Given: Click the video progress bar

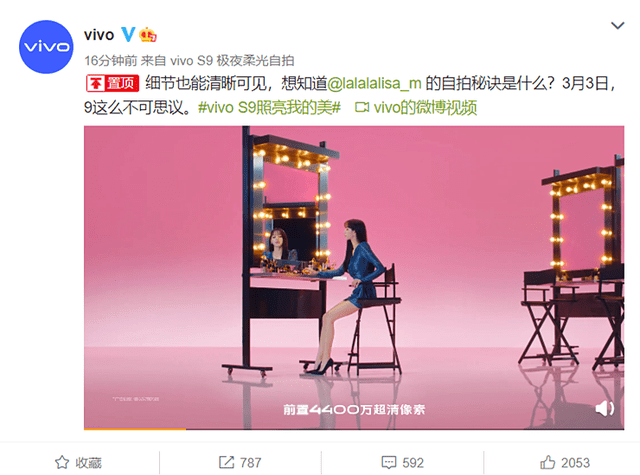Looking at the screenshot, I should point(354,428).
